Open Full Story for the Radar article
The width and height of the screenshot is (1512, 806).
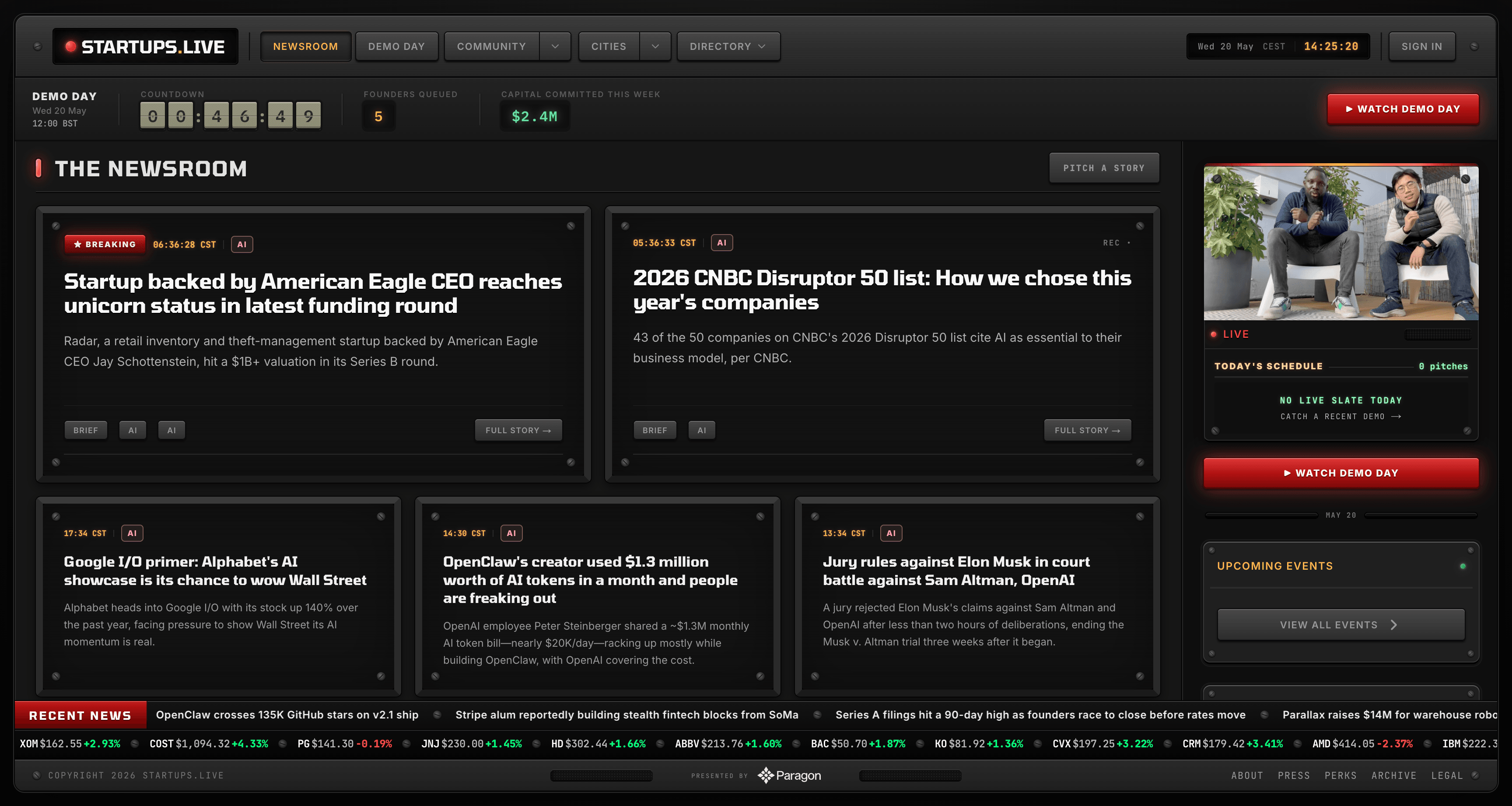point(518,430)
